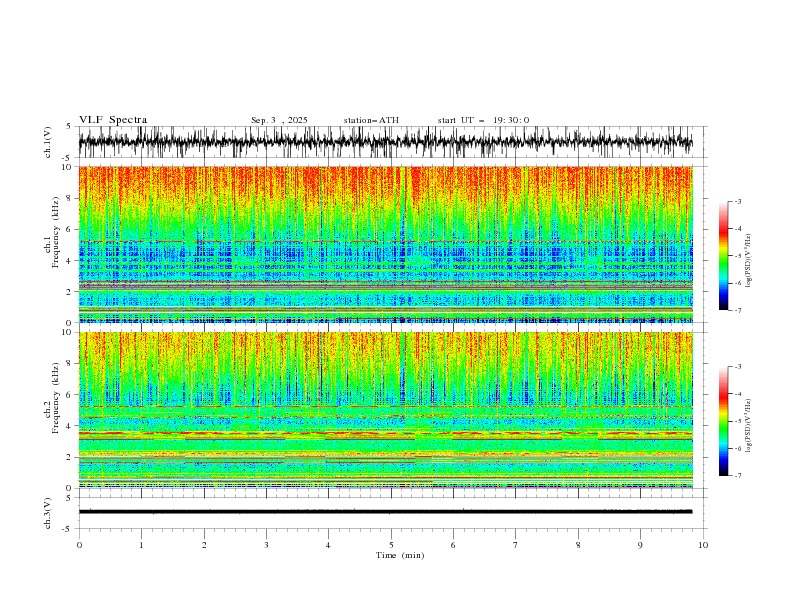Click inside the ch.1 spectrogram panel

tap(385, 244)
